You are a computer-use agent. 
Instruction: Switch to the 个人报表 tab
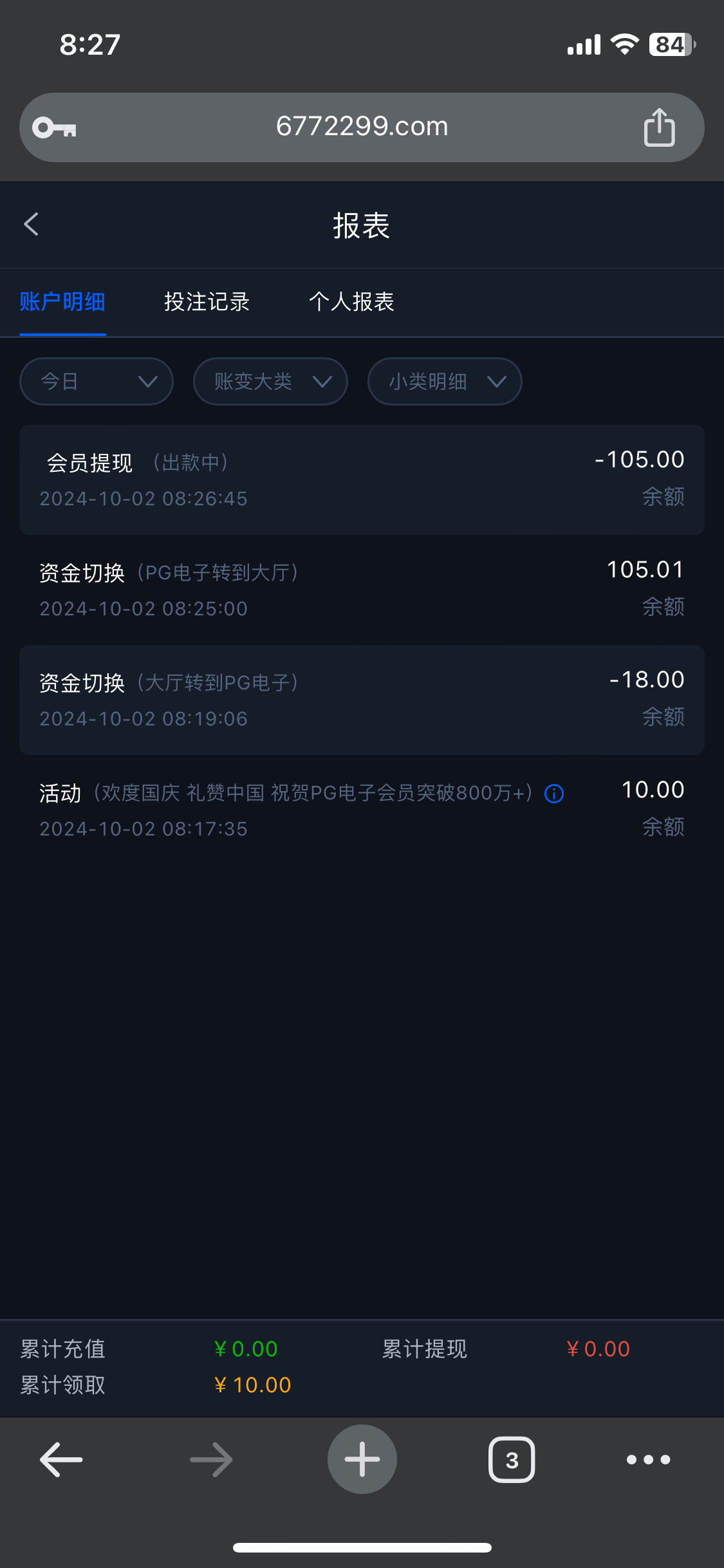pos(351,302)
